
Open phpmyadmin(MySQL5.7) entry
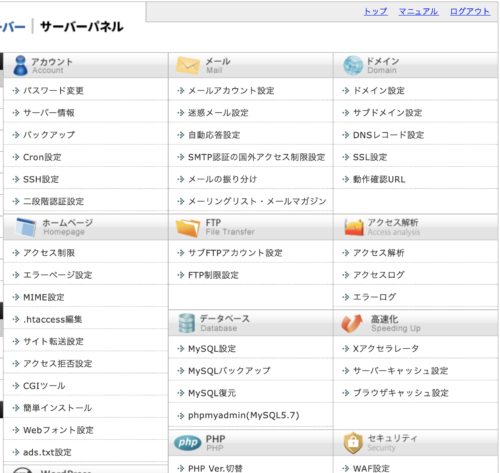(244, 415)
